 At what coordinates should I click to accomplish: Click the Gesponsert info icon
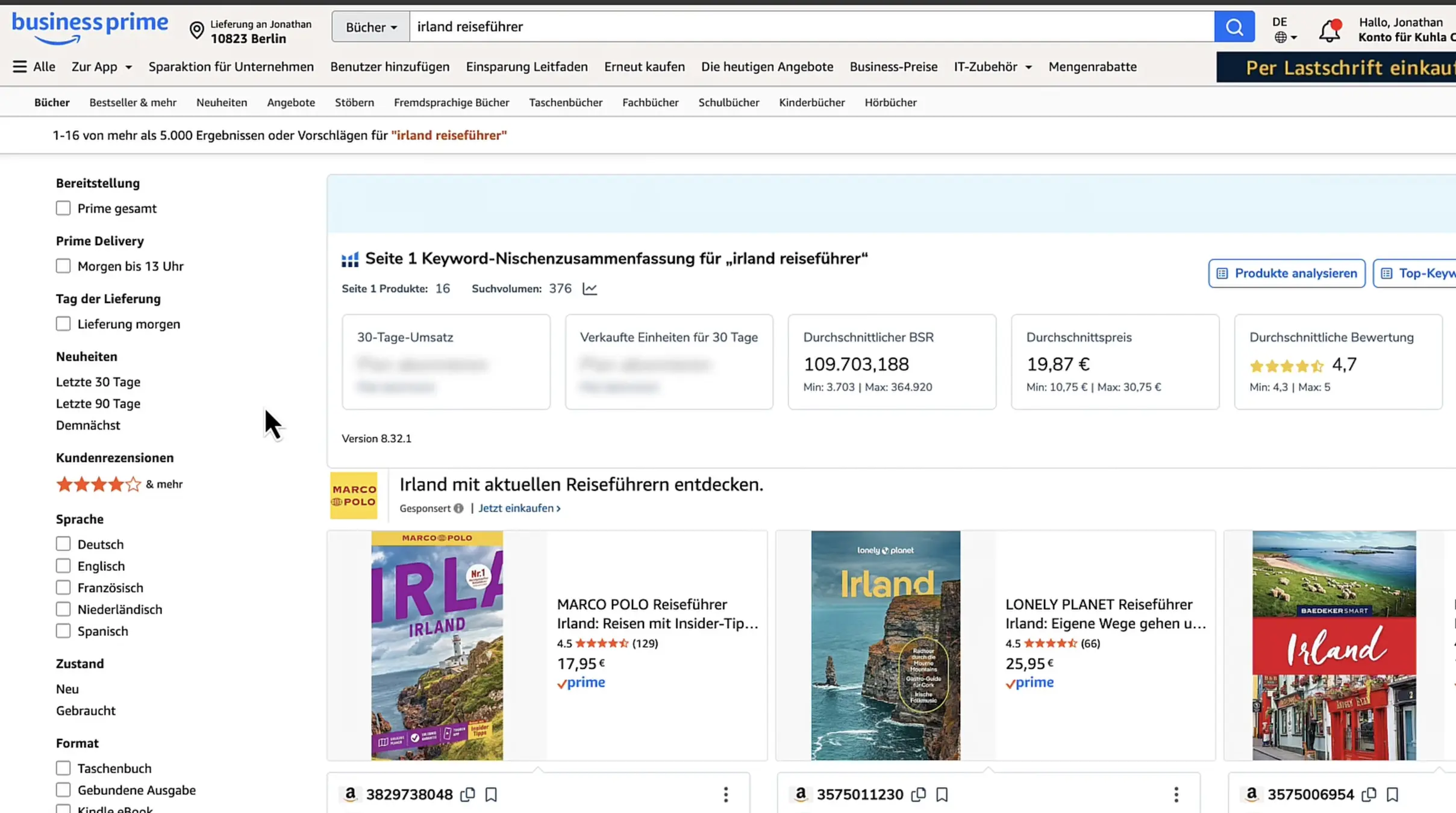458,508
